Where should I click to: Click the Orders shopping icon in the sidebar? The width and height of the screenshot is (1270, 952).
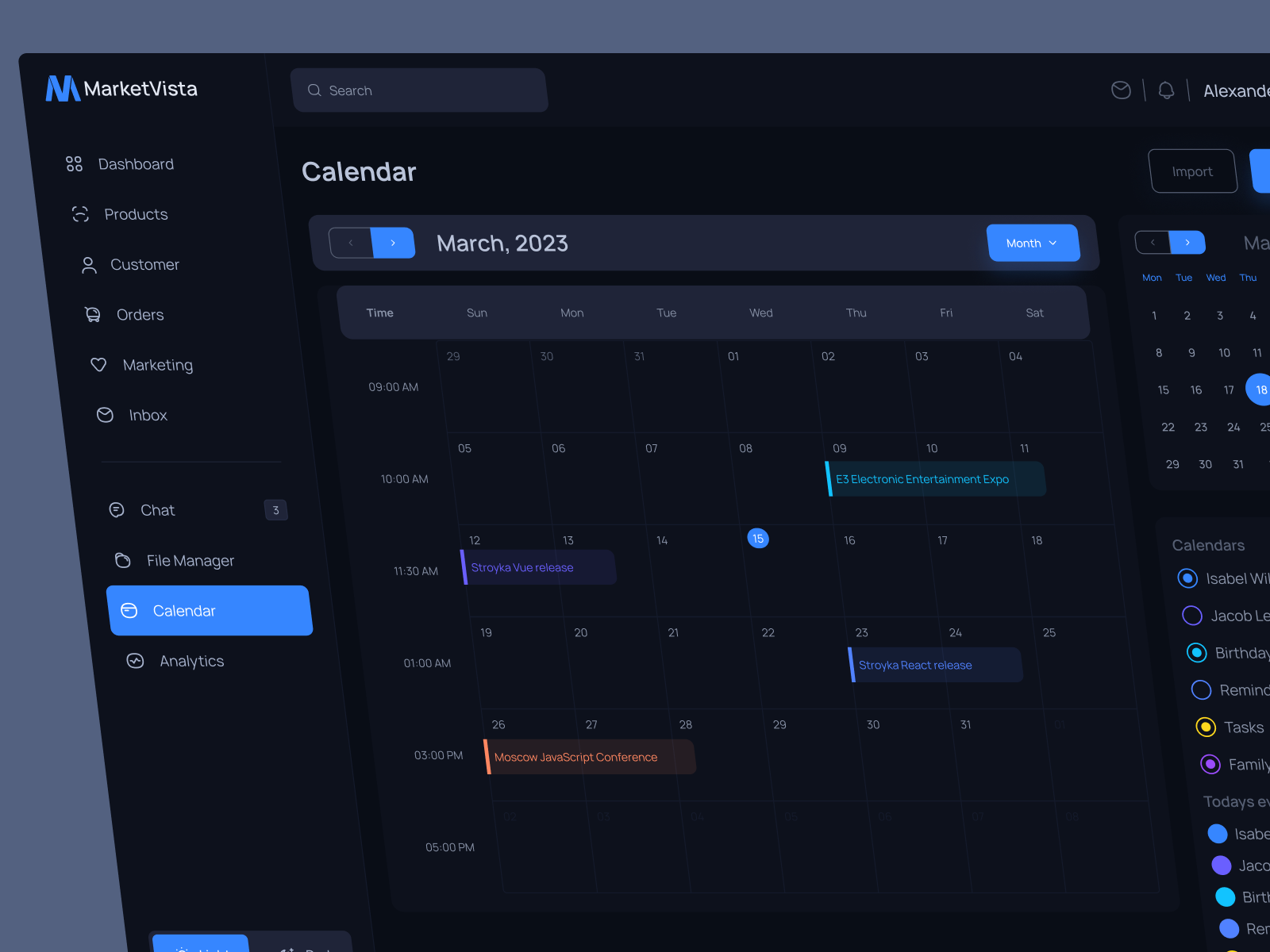point(91,314)
